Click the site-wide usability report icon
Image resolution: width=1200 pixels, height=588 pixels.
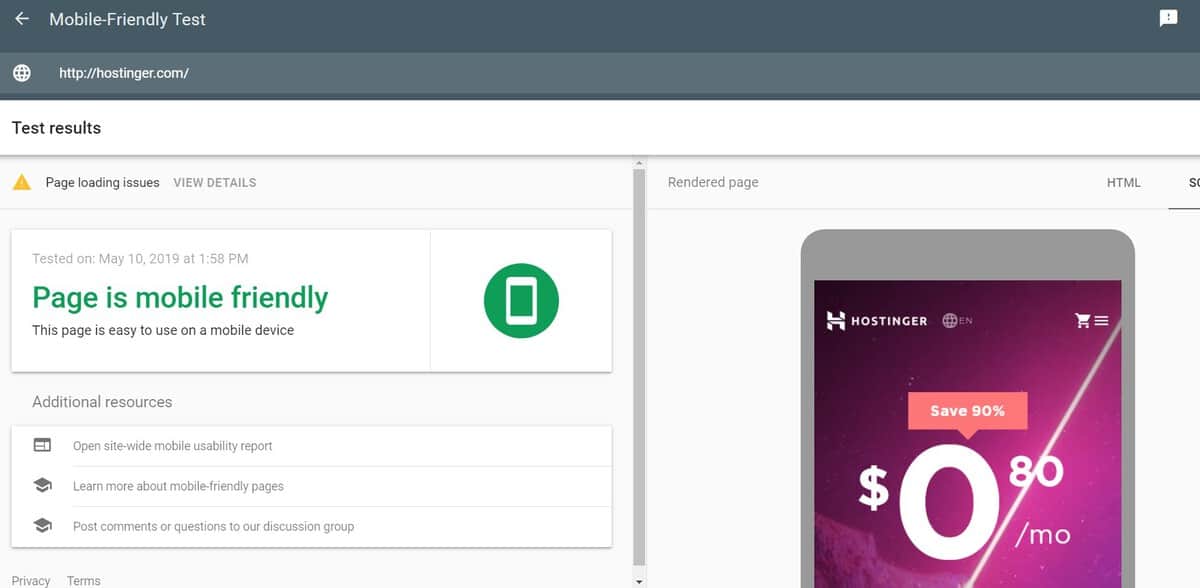[x=42, y=445]
